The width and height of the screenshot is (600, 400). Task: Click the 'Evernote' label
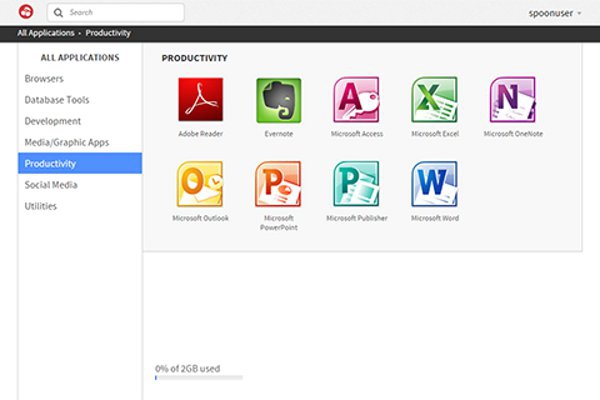(279, 134)
